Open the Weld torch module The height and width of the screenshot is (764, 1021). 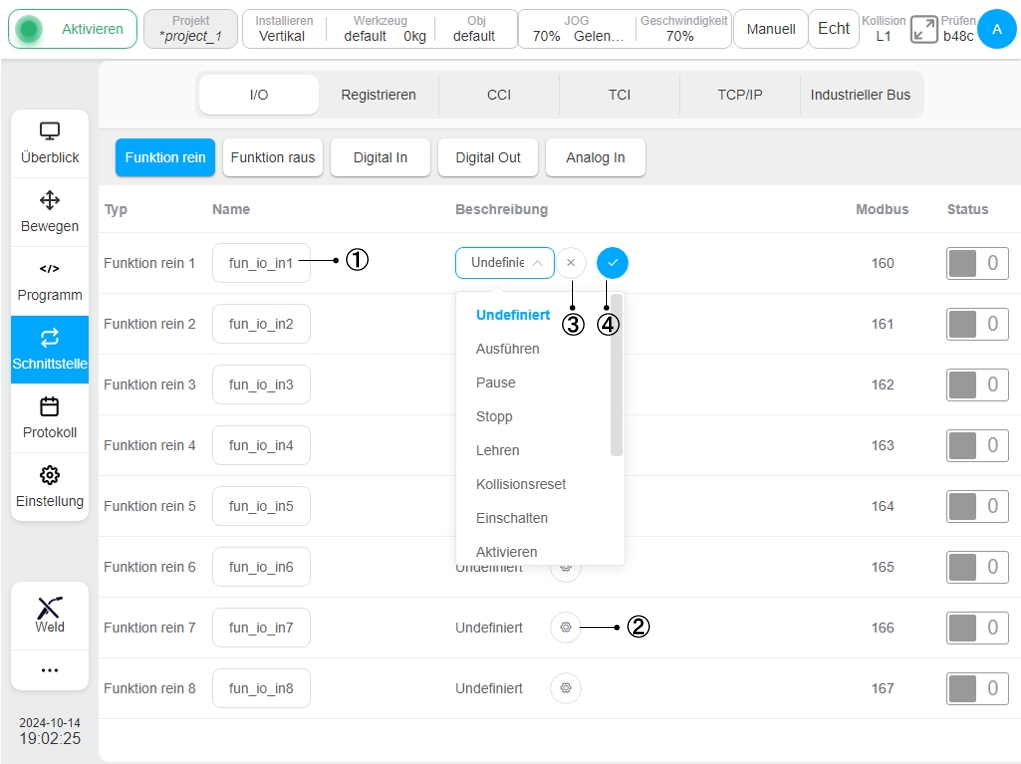(x=49, y=615)
